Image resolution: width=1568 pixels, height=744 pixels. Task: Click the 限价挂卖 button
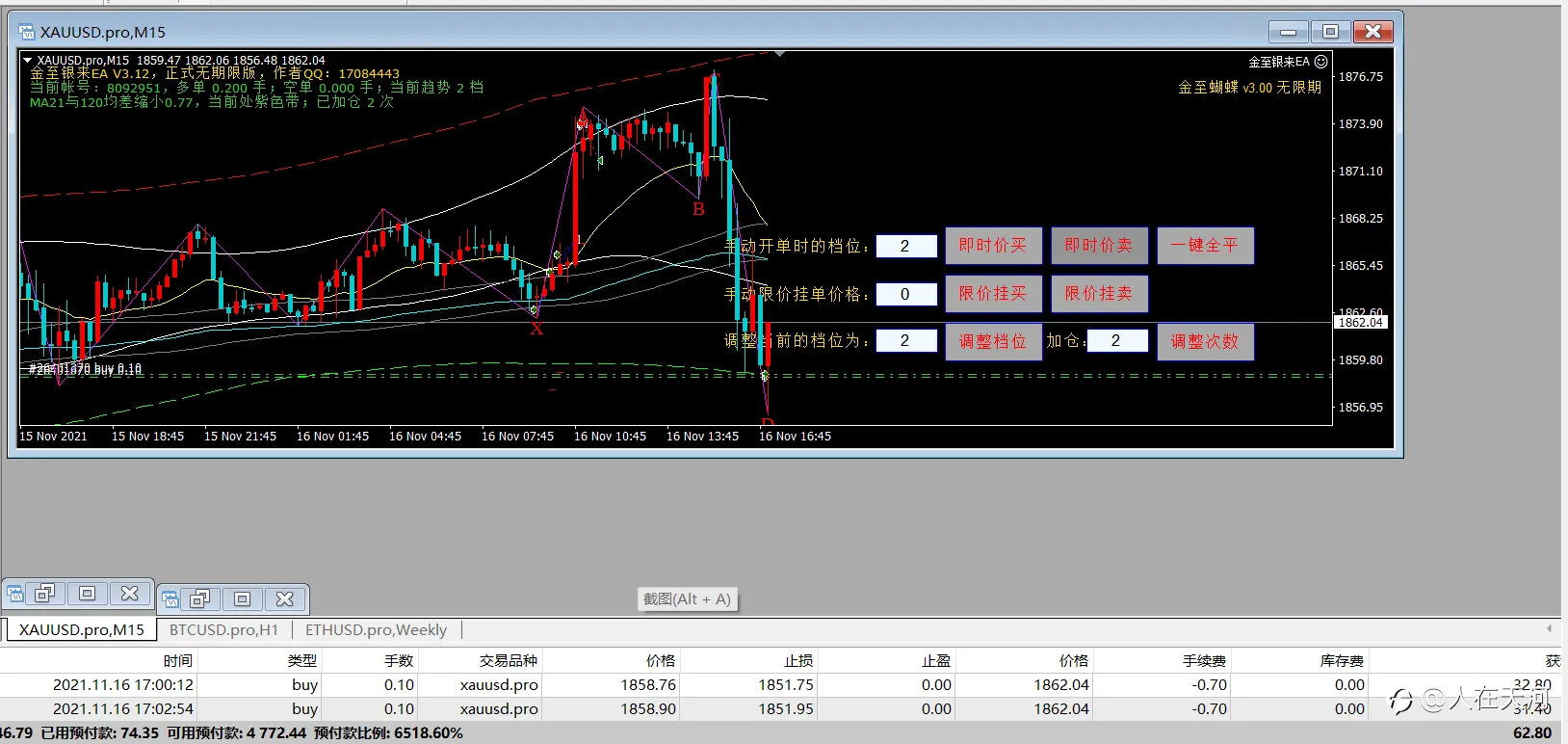[1099, 294]
